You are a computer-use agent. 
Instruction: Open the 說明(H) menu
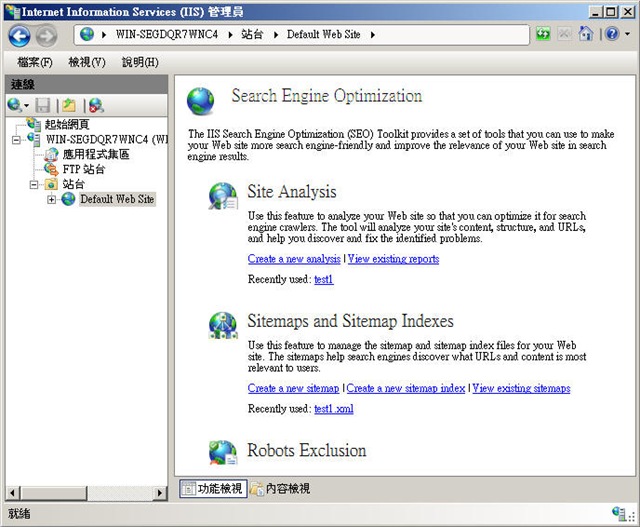[x=140, y=62]
